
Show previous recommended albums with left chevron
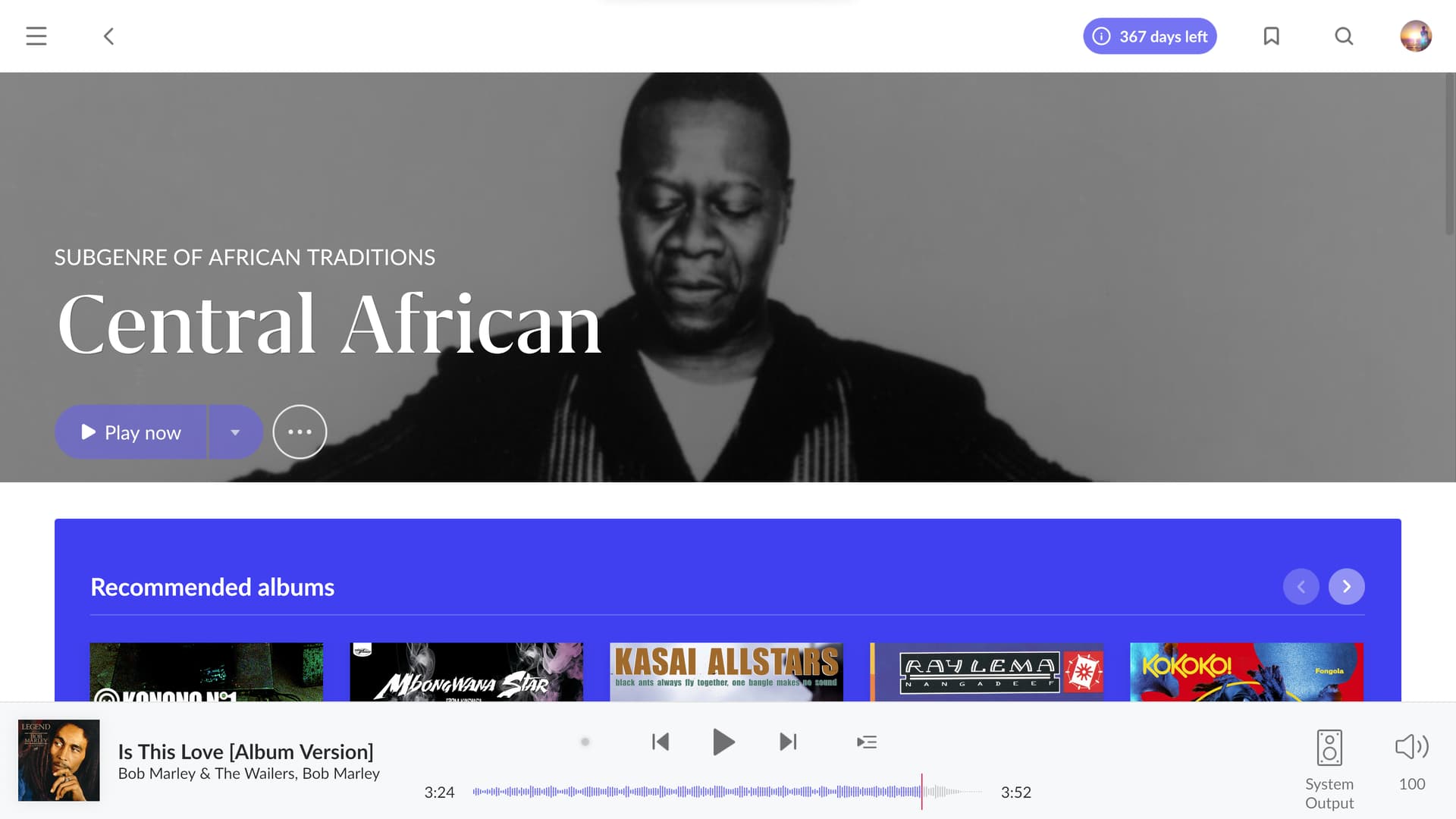click(x=1301, y=587)
